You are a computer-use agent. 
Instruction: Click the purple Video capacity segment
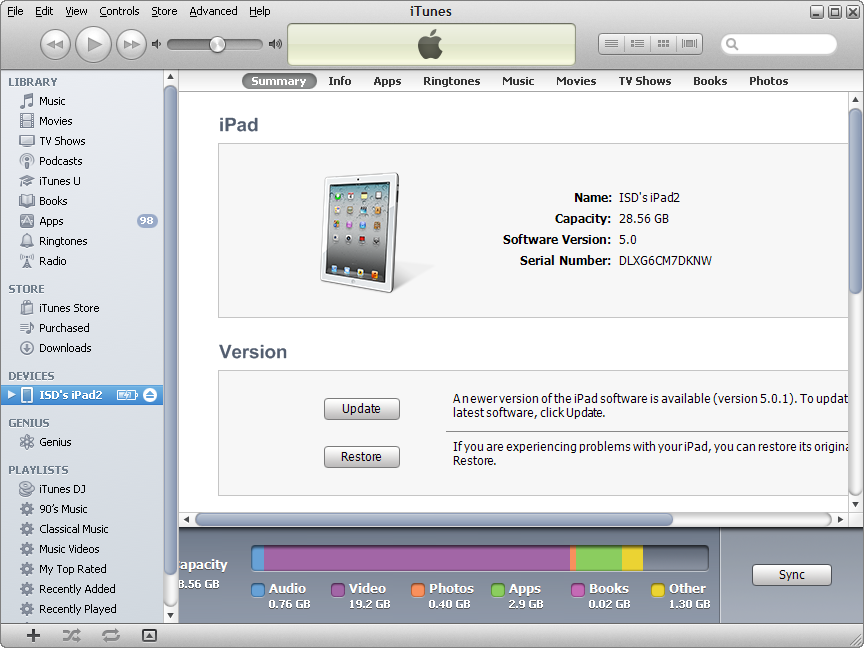[417, 558]
